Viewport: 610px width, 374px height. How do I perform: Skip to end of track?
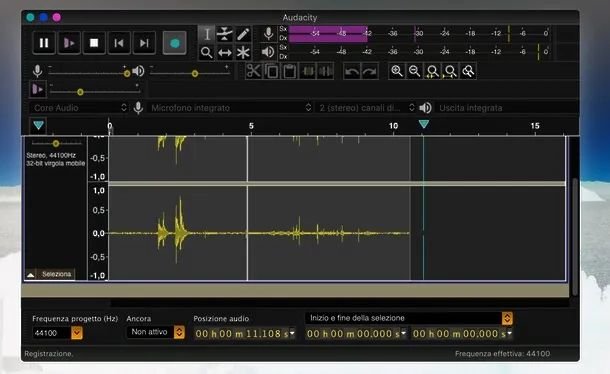(x=144, y=43)
